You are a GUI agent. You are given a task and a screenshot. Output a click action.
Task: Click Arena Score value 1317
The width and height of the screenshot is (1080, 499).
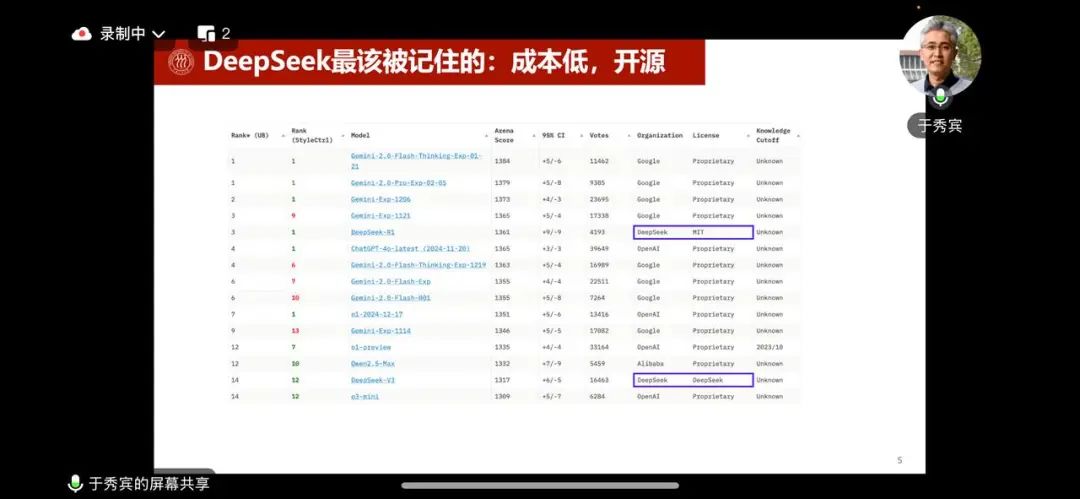[502, 380]
